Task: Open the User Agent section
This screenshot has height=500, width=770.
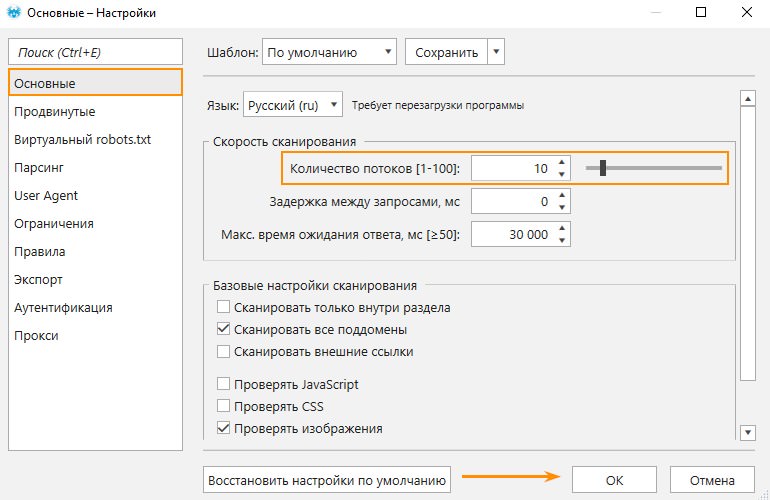Action: (95, 195)
